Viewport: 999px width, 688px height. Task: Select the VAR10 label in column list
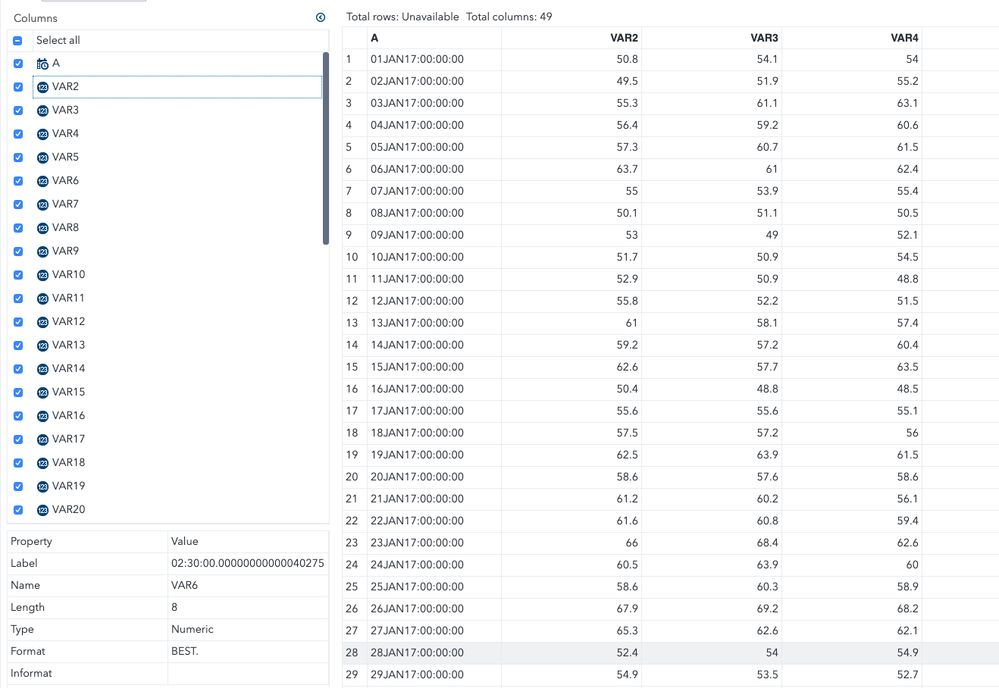pos(68,275)
